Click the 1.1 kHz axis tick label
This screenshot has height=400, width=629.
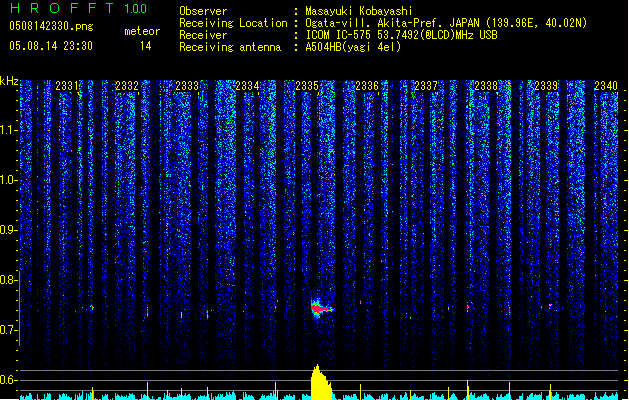(8, 130)
